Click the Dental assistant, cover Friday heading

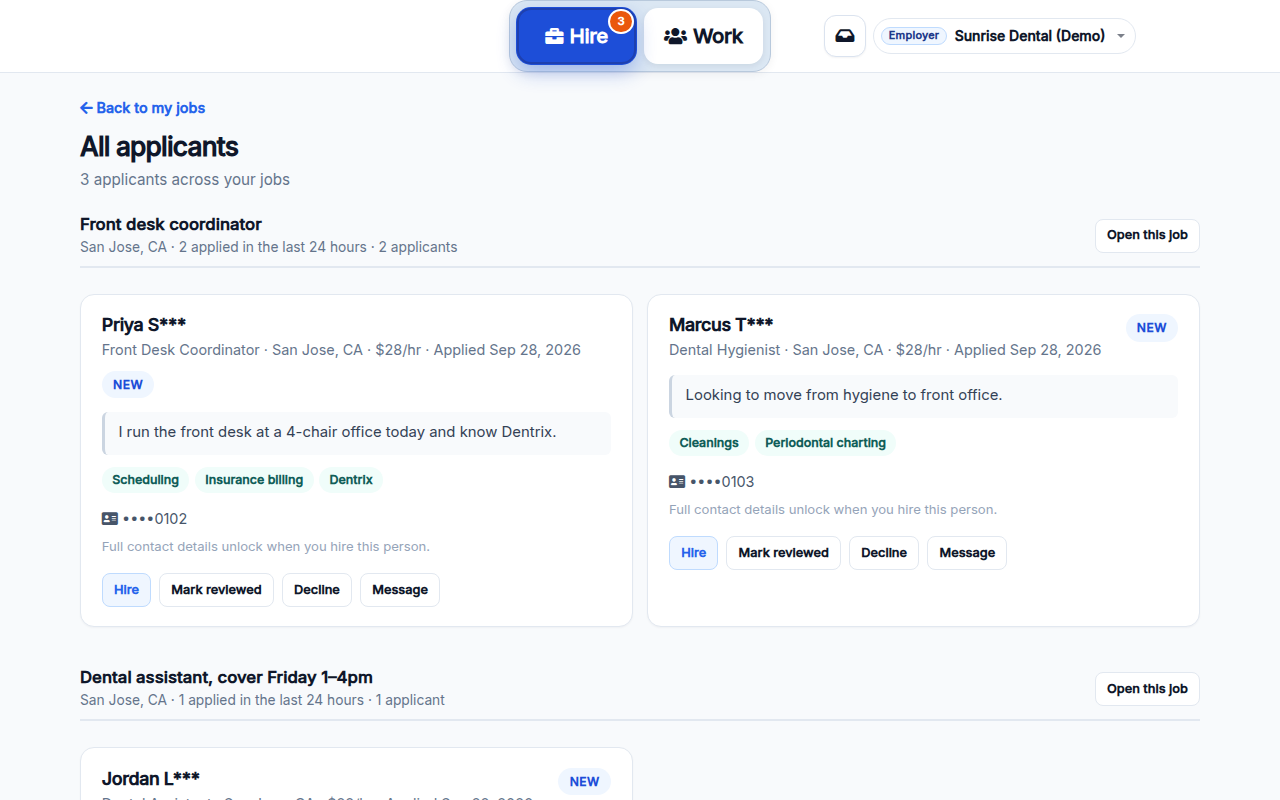(x=226, y=677)
